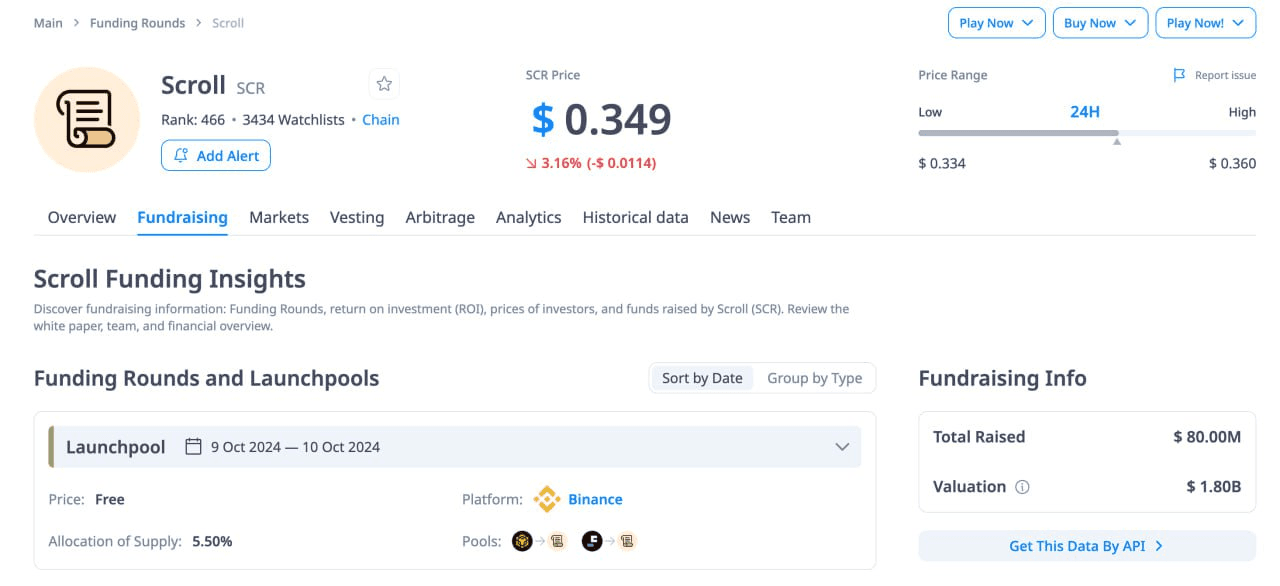Open the Vesting tab
Screen dimensions: 1280x586
click(357, 217)
